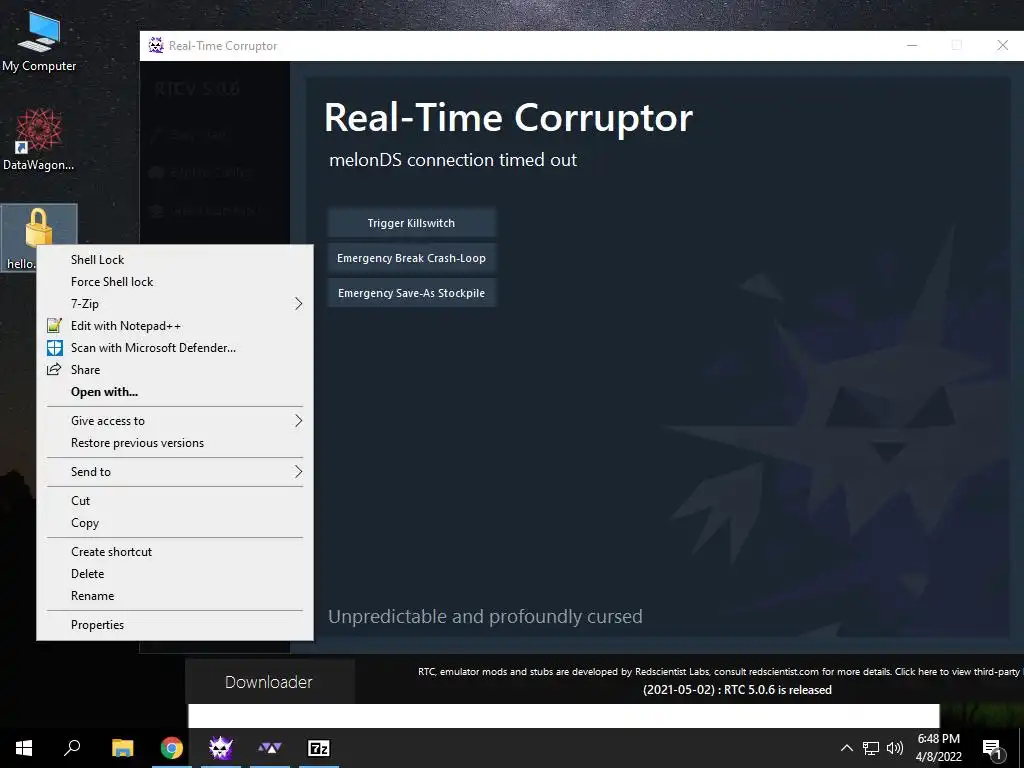1024x768 pixels.
Task: Open the notification center icon
Action: [x=992, y=748]
